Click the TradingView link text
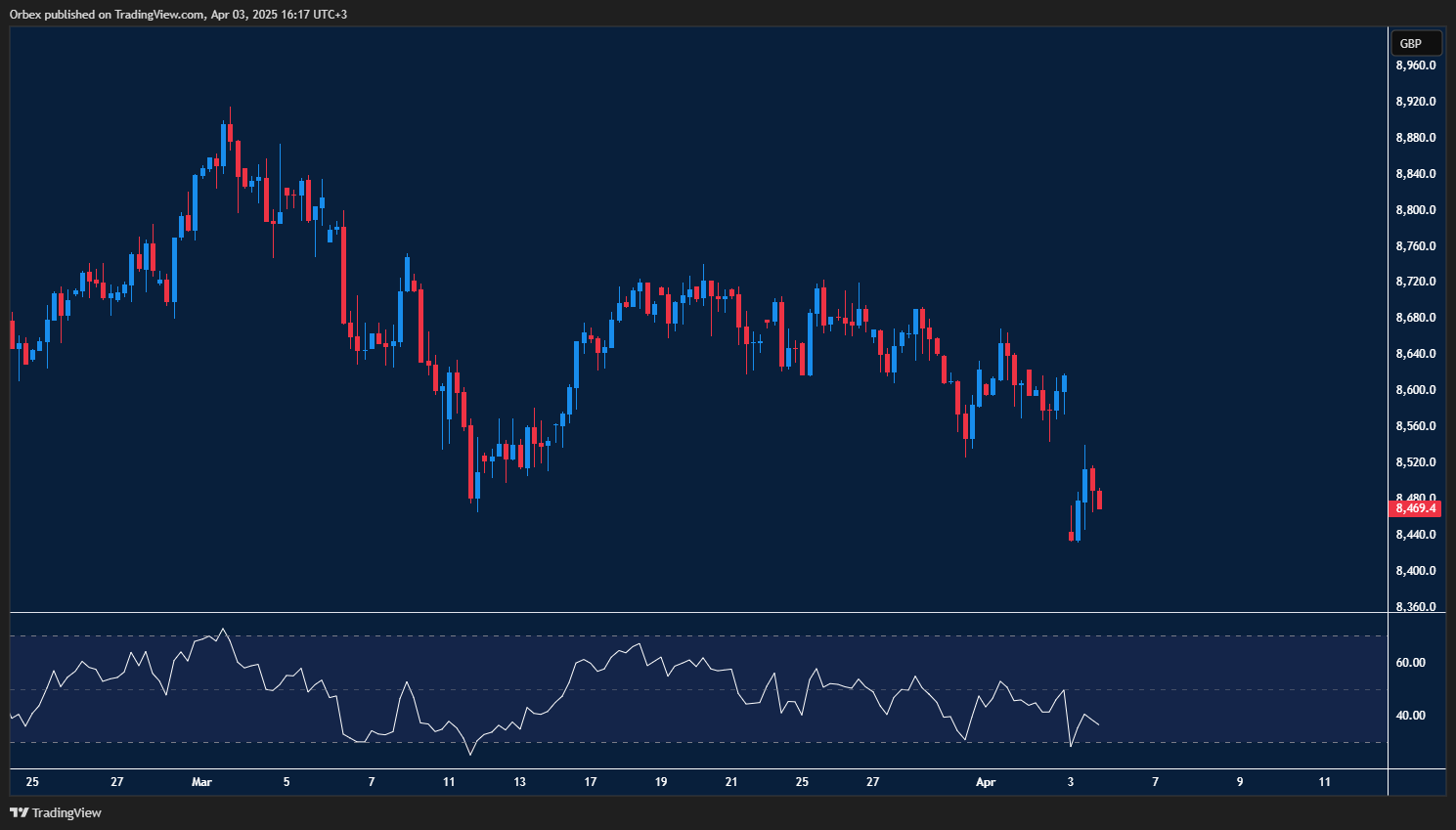1456x830 pixels. click(66, 812)
